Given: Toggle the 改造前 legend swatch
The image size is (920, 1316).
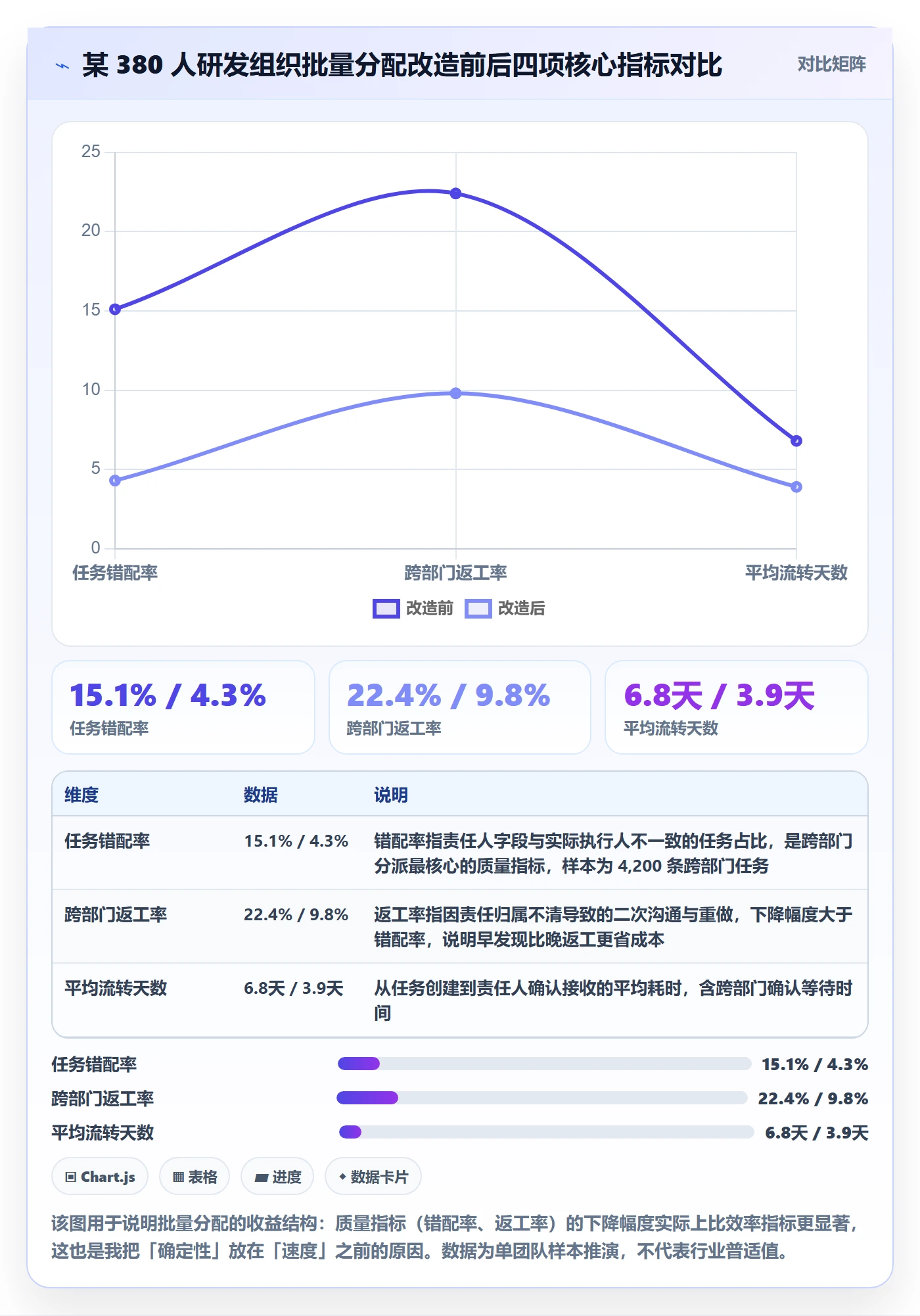Looking at the screenshot, I should [x=386, y=609].
